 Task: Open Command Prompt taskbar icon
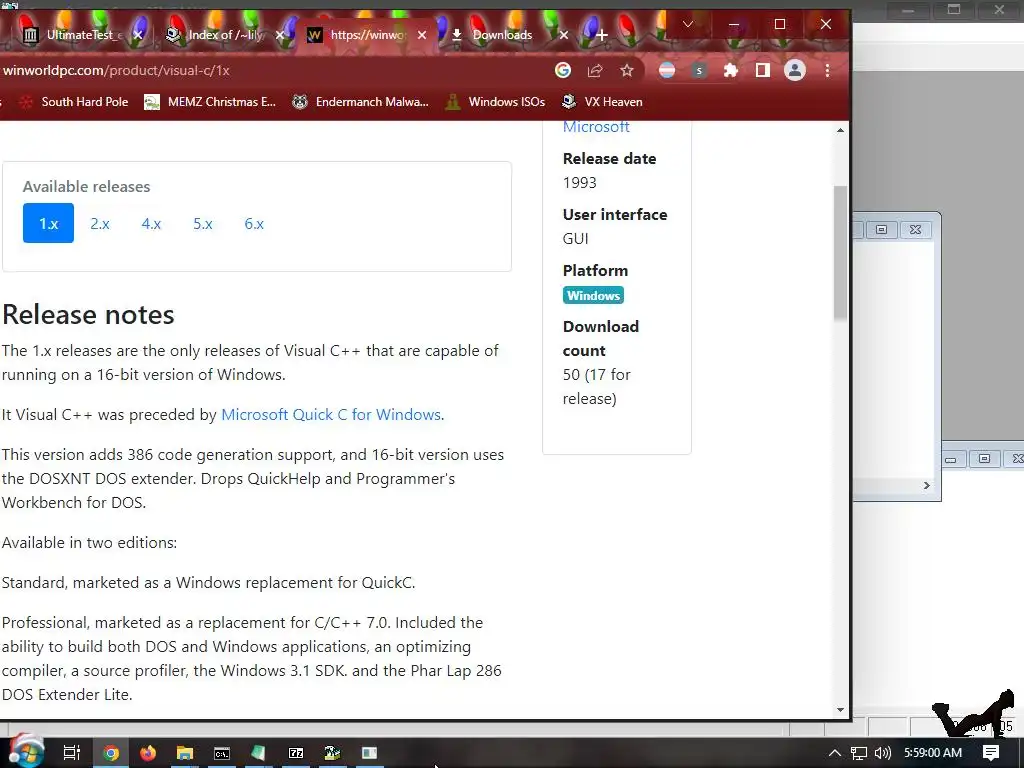[222, 753]
